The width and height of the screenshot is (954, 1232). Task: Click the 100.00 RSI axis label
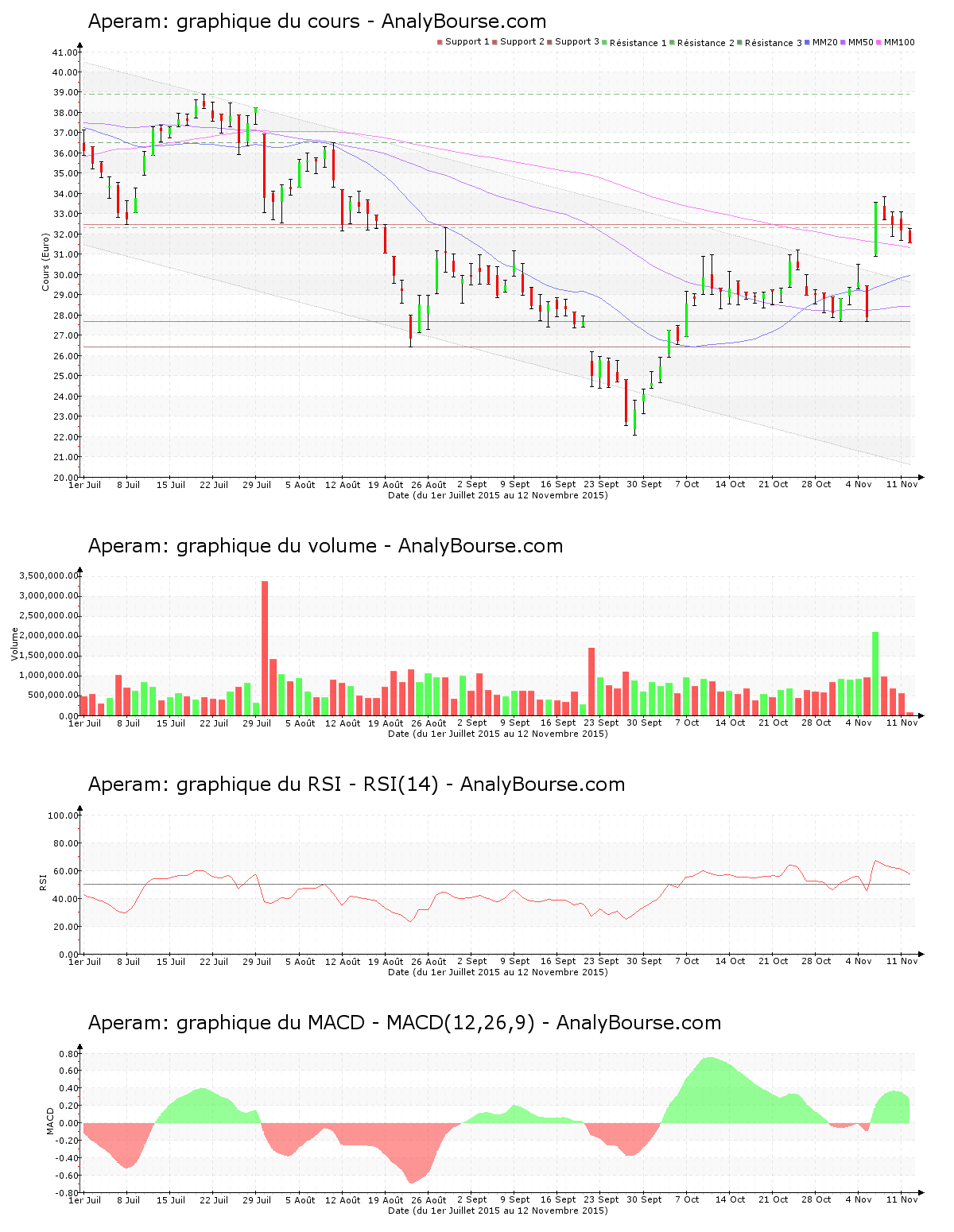click(x=63, y=816)
